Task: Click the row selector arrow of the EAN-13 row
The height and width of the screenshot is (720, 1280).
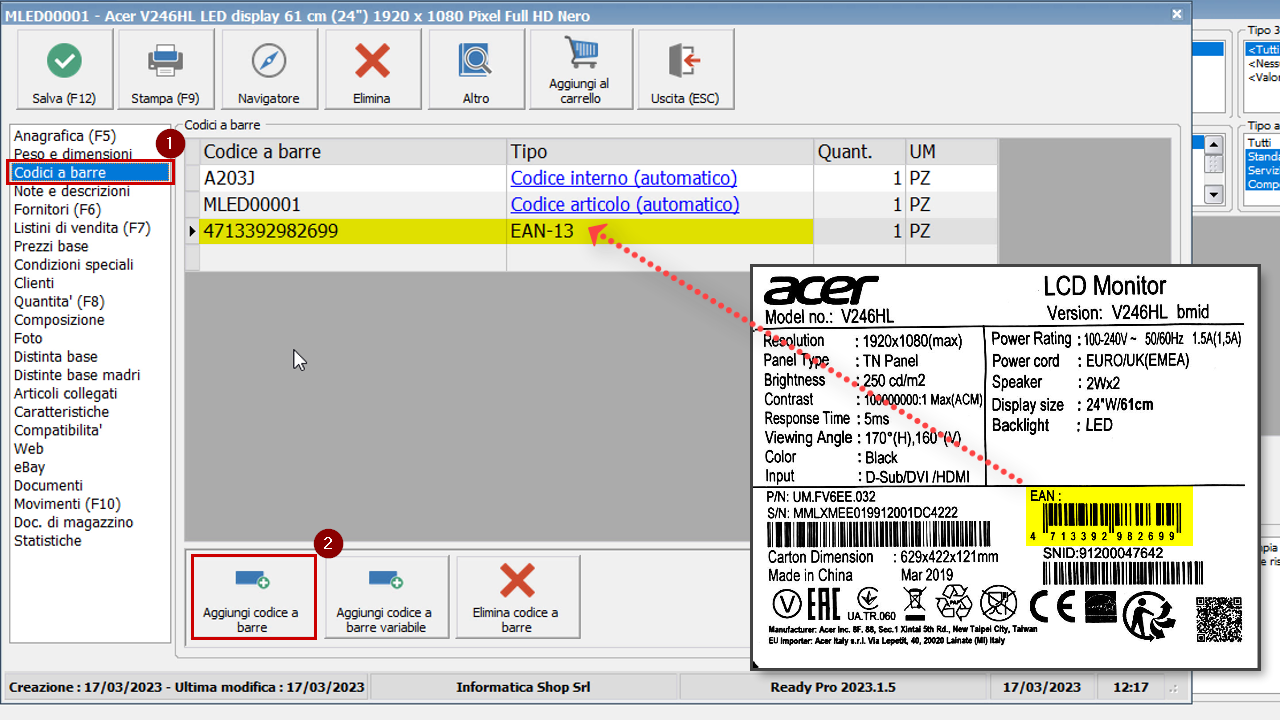Action: [x=192, y=232]
